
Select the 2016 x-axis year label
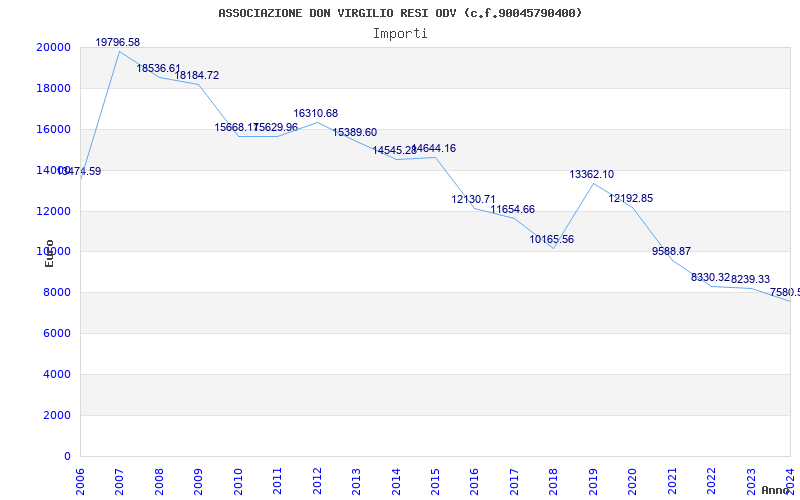474,481
